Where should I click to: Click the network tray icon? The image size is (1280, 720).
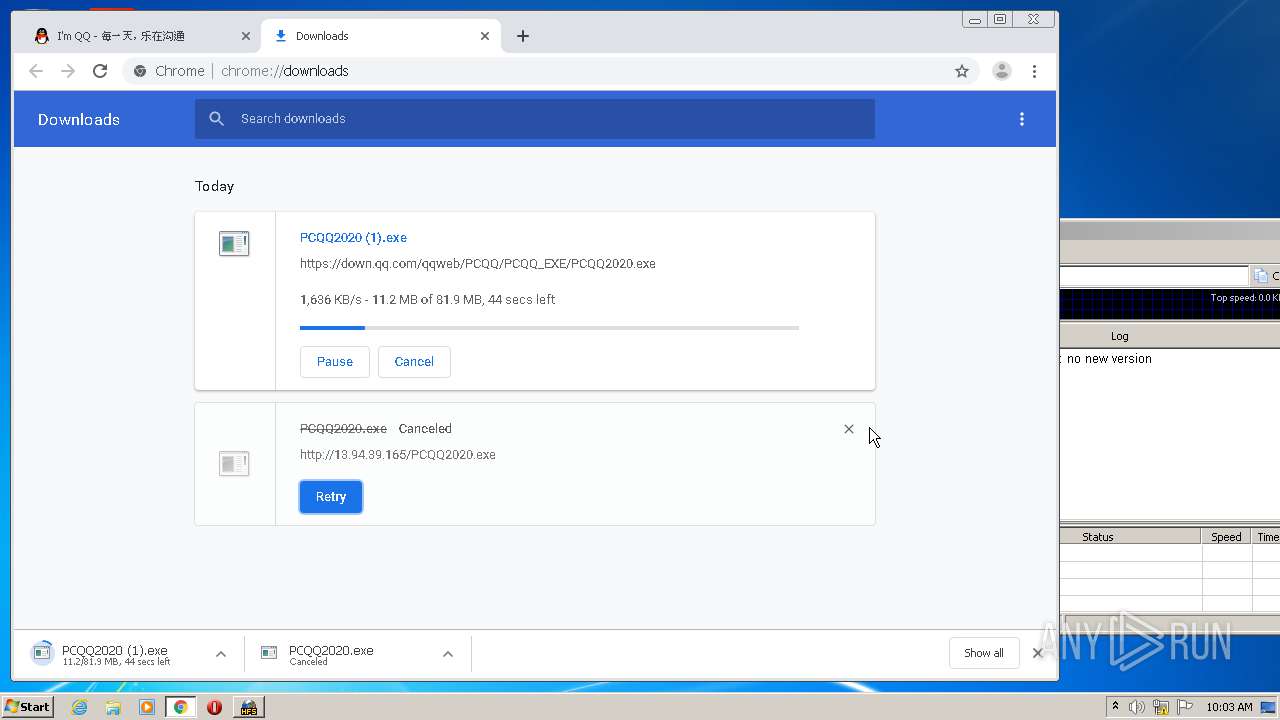(1161, 707)
